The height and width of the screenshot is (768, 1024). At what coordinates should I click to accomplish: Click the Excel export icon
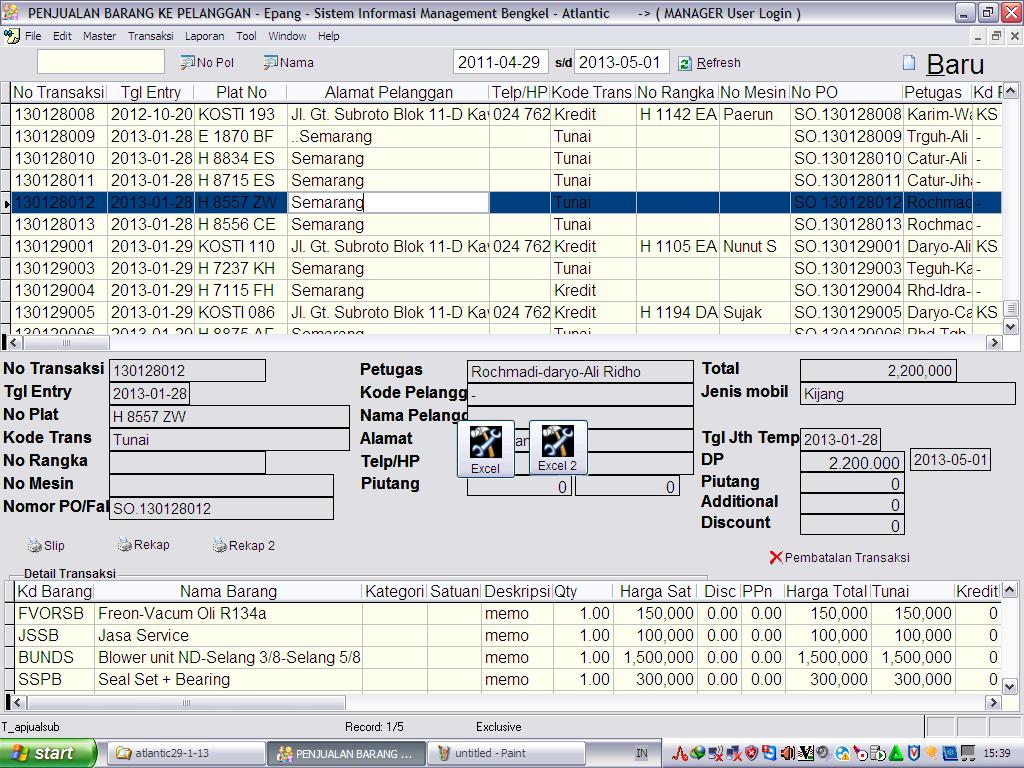pos(485,442)
